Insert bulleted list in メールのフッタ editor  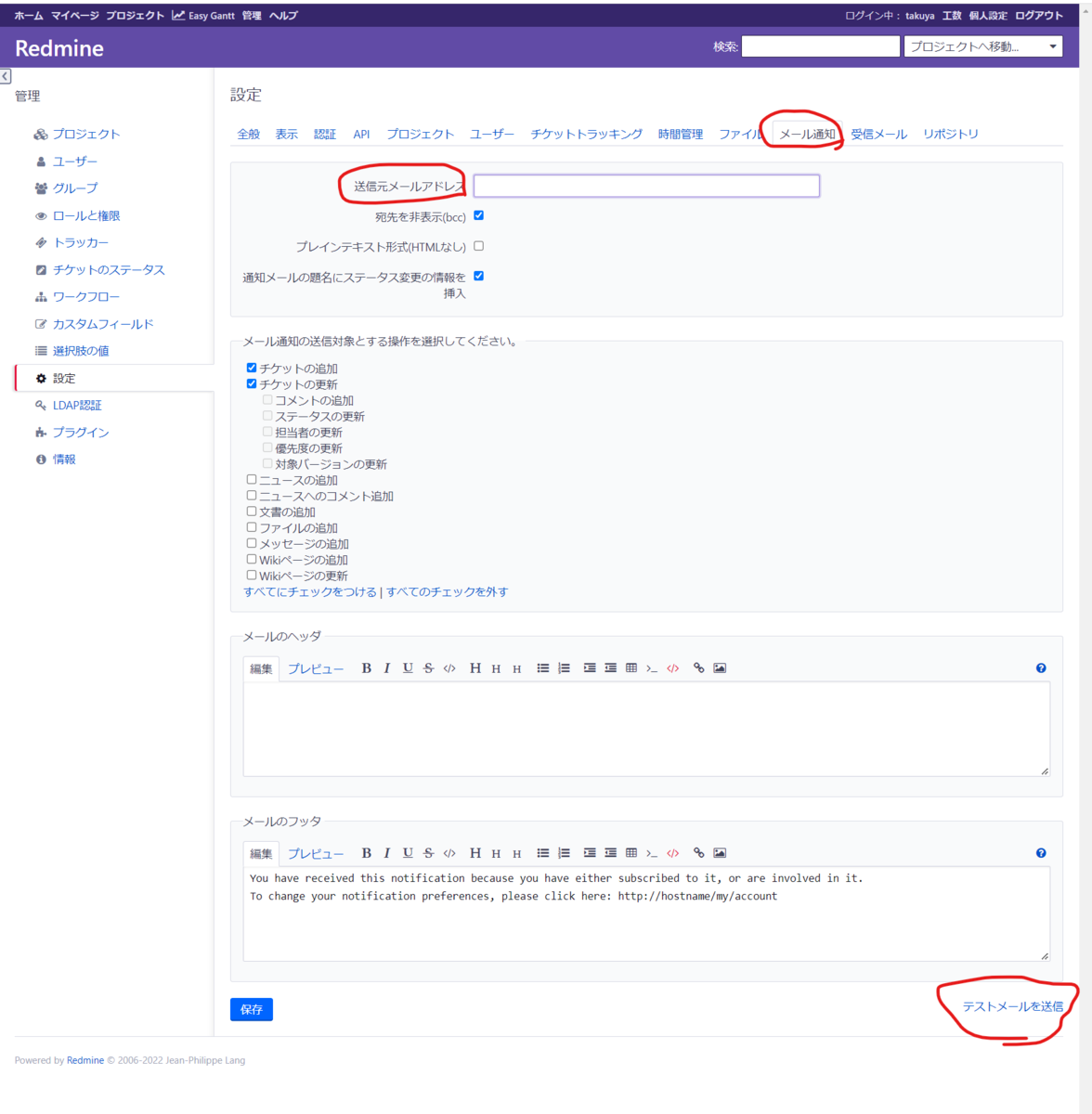coord(543,853)
